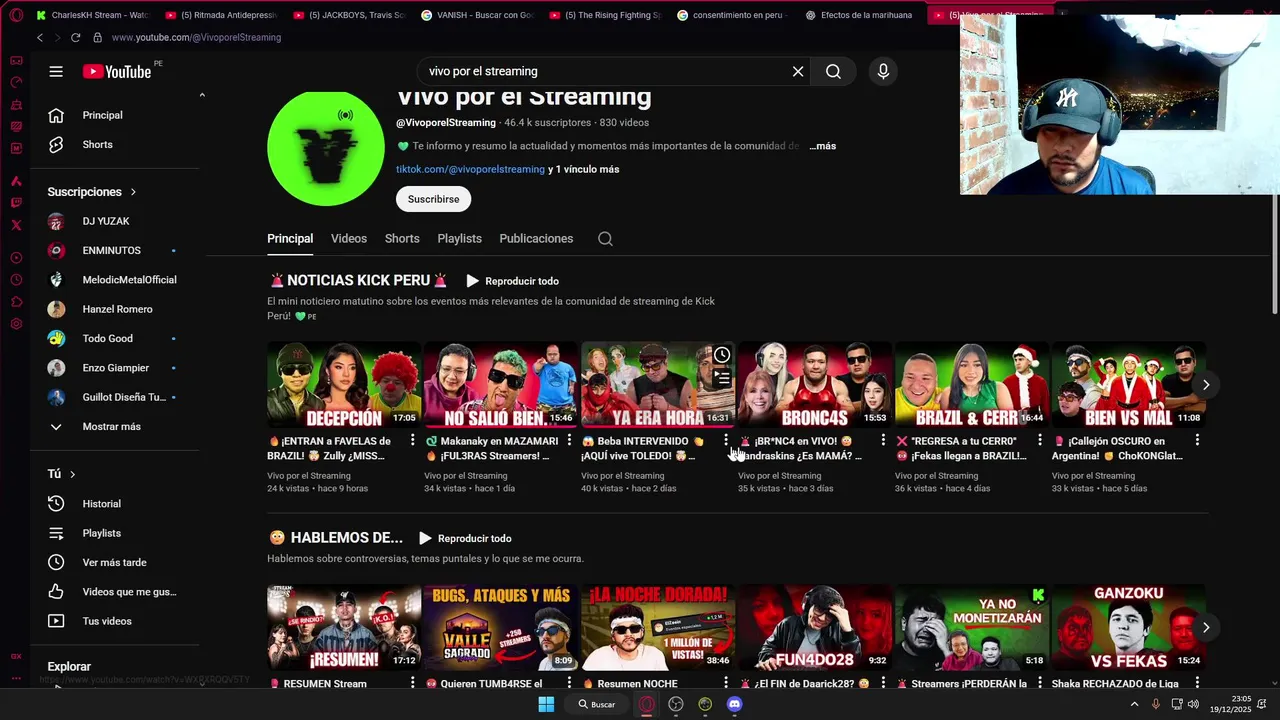Open the GANZOKU VS FEKAS video thumbnail
This screenshot has width=1280, height=720.
1128,627
